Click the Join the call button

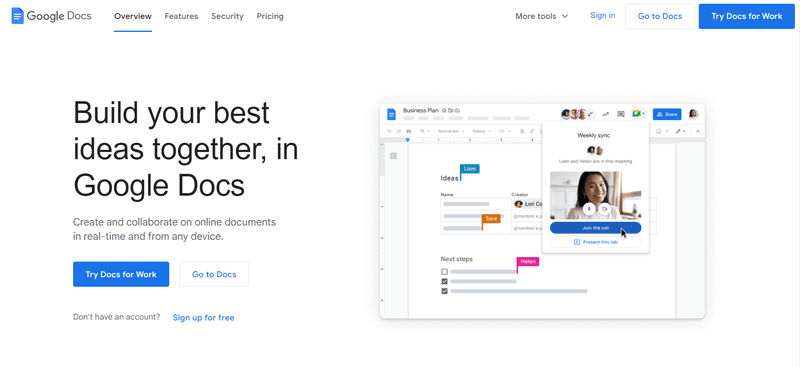click(x=595, y=228)
